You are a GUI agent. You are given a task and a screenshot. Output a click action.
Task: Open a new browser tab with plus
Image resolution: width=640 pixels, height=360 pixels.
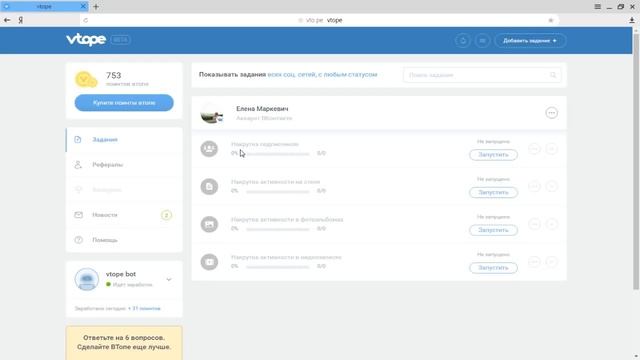(96, 7)
